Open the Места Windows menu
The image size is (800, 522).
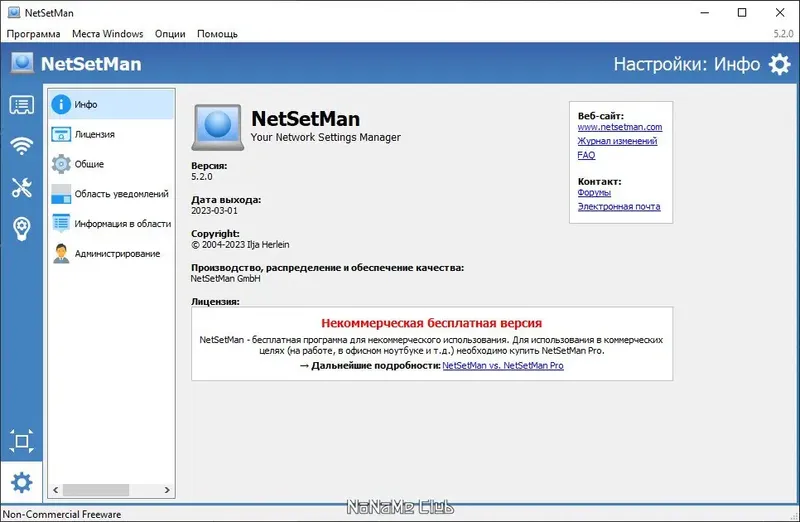(x=108, y=34)
